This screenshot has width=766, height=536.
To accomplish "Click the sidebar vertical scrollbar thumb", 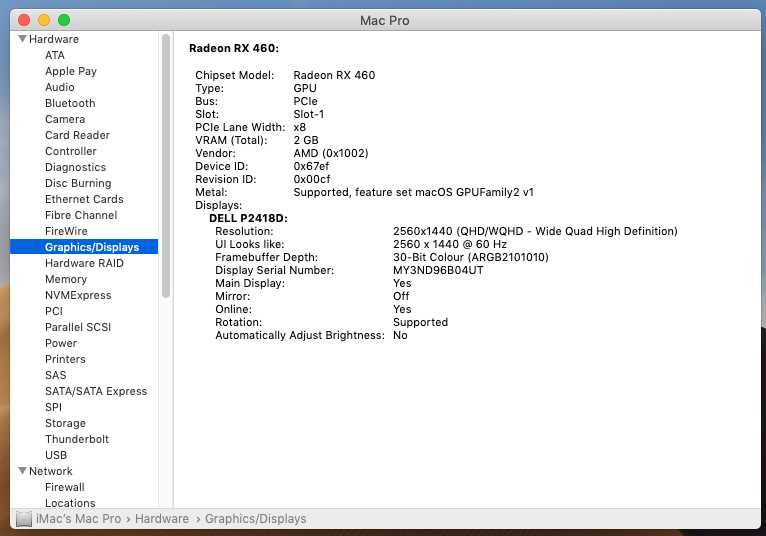I will click(166, 166).
